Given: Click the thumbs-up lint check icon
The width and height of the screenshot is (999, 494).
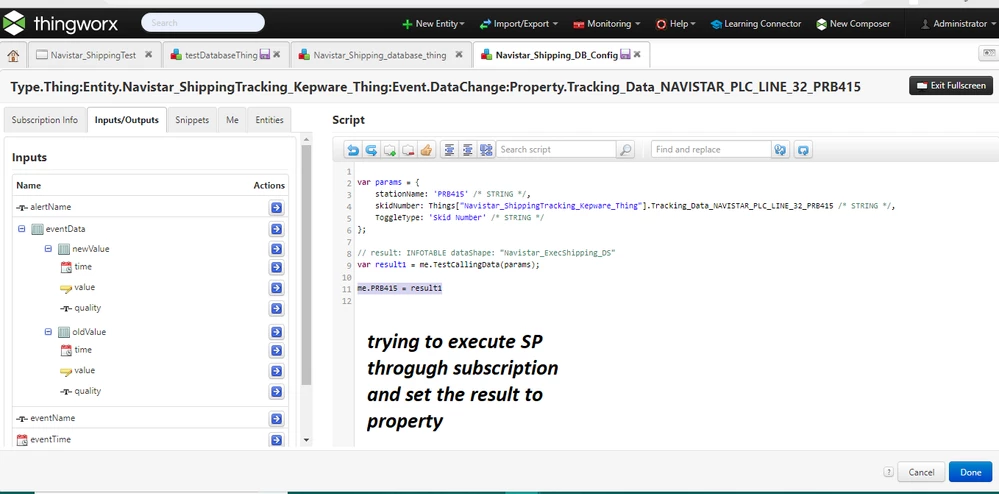Looking at the screenshot, I should [426, 150].
